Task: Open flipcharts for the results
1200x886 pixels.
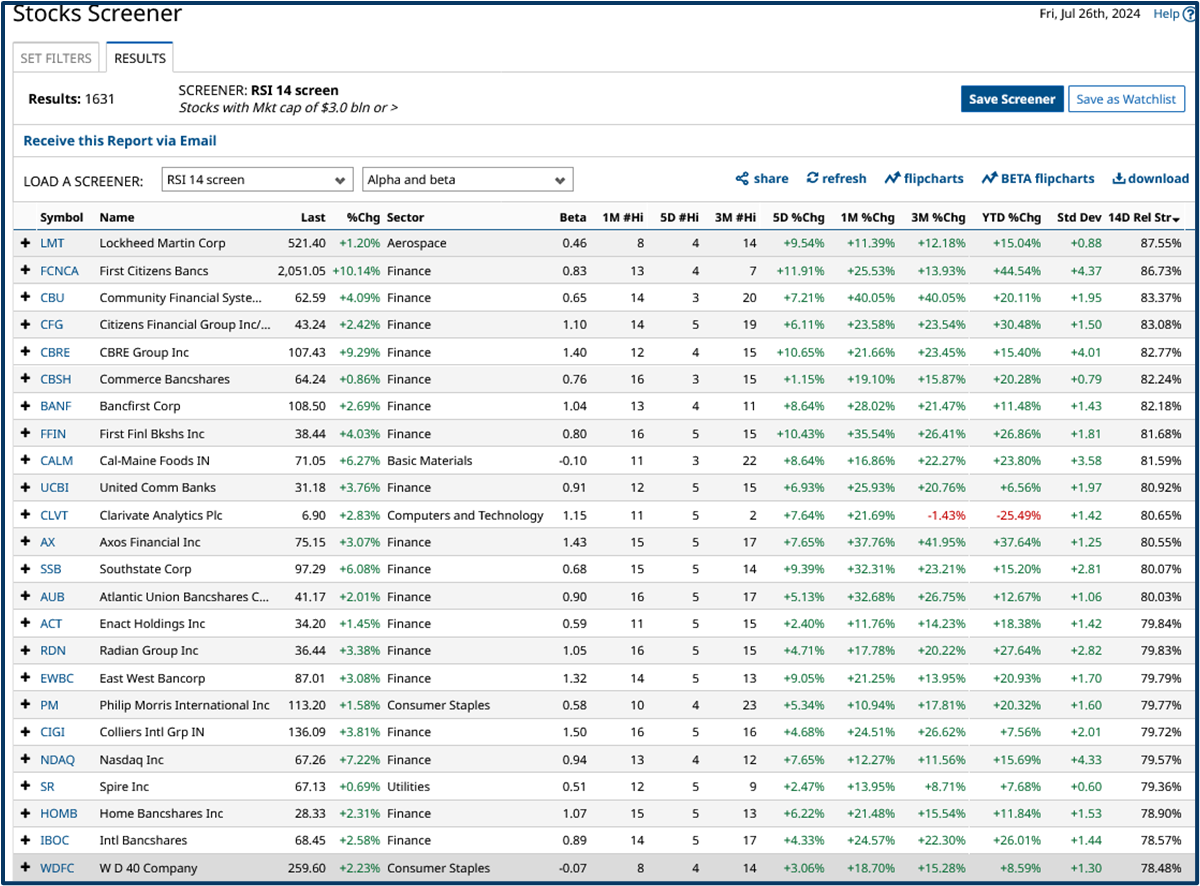Action: click(x=923, y=178)
